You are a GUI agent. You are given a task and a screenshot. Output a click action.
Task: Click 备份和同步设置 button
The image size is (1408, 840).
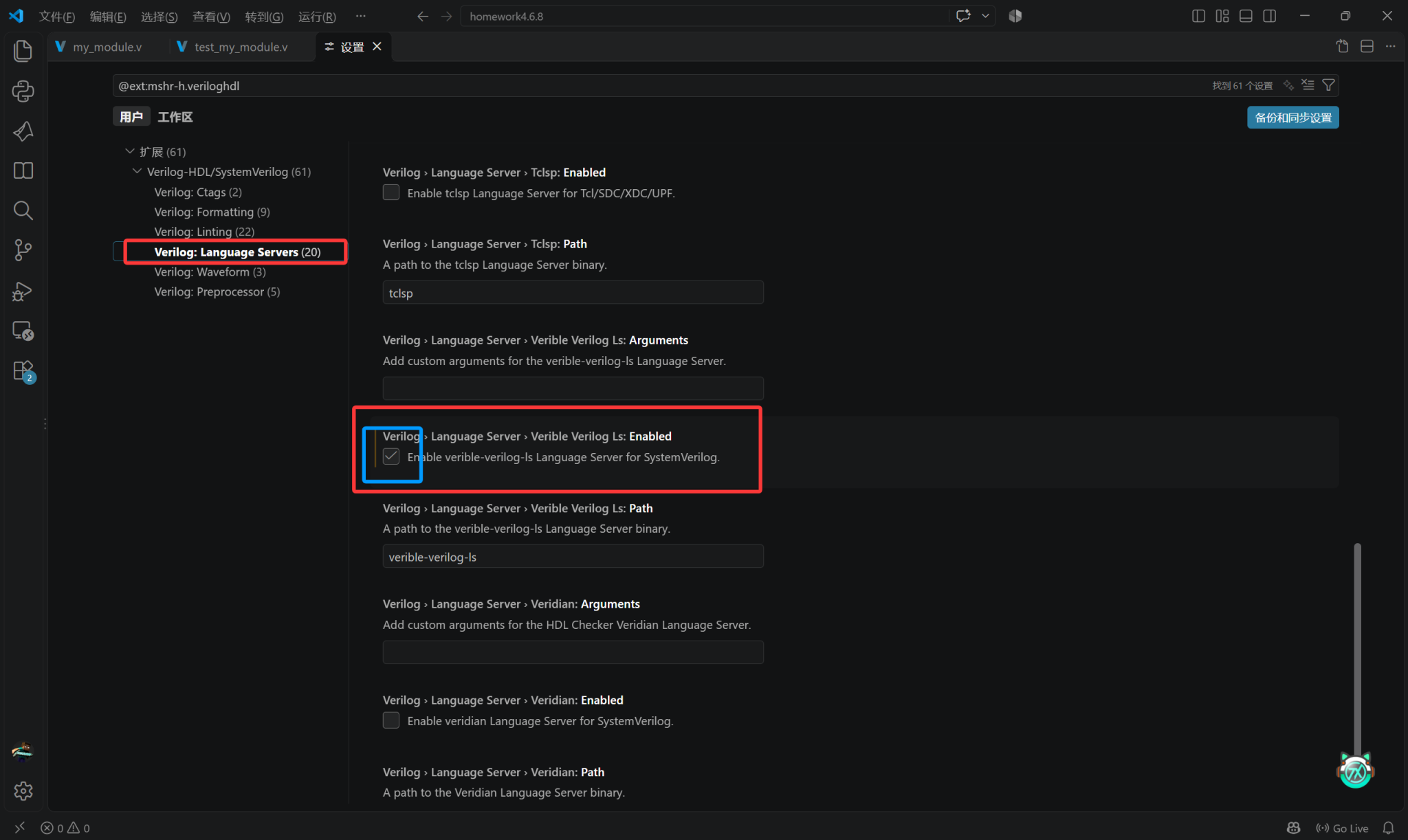[1292, 118]
